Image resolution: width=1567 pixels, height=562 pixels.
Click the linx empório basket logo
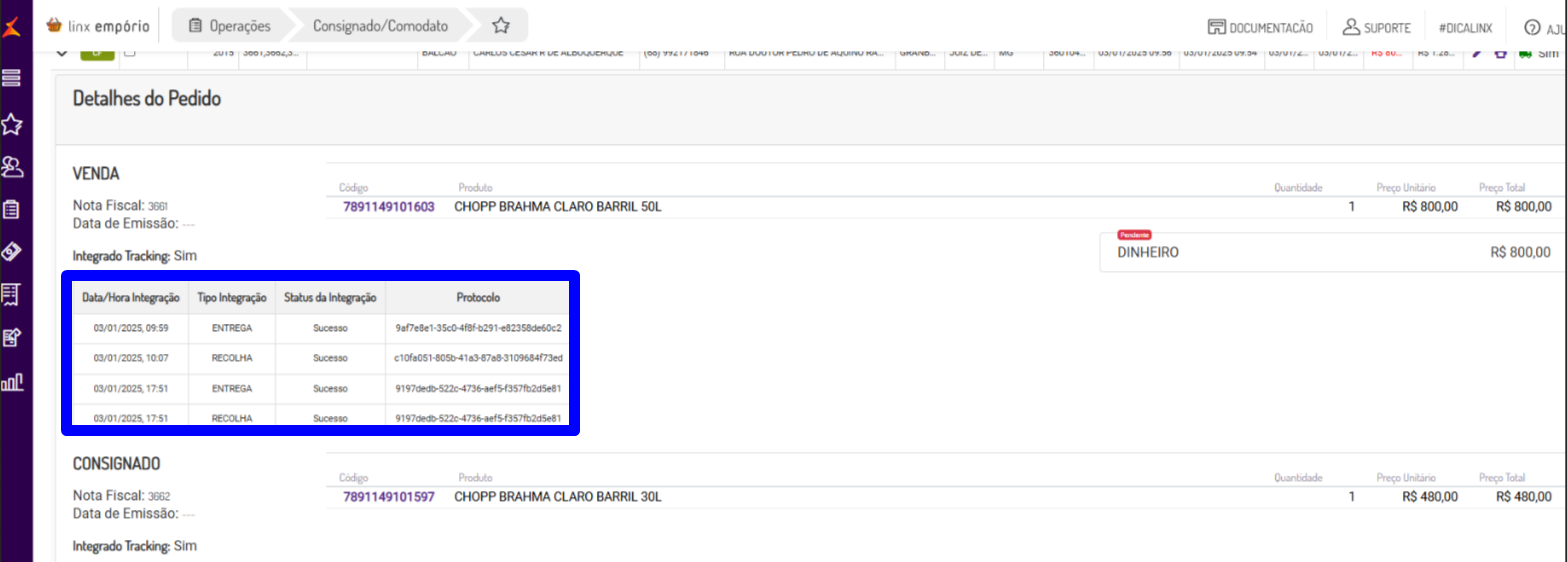[x=99, y=25]
